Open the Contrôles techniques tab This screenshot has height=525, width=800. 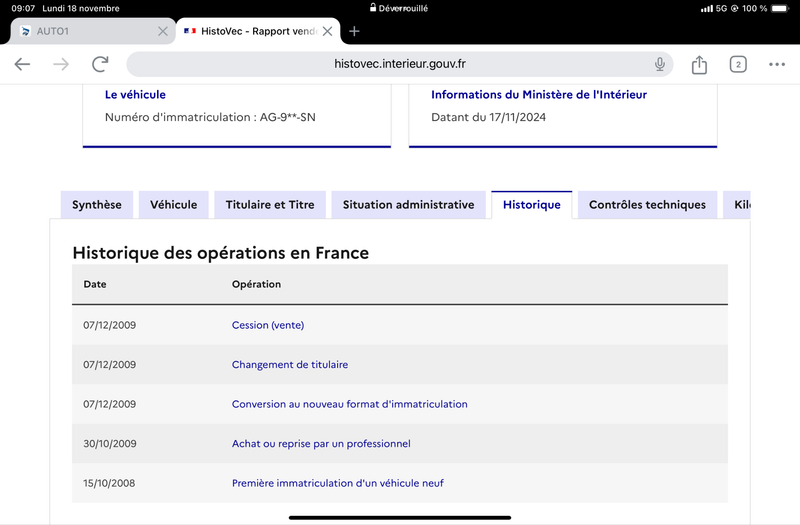pos(647,205)
